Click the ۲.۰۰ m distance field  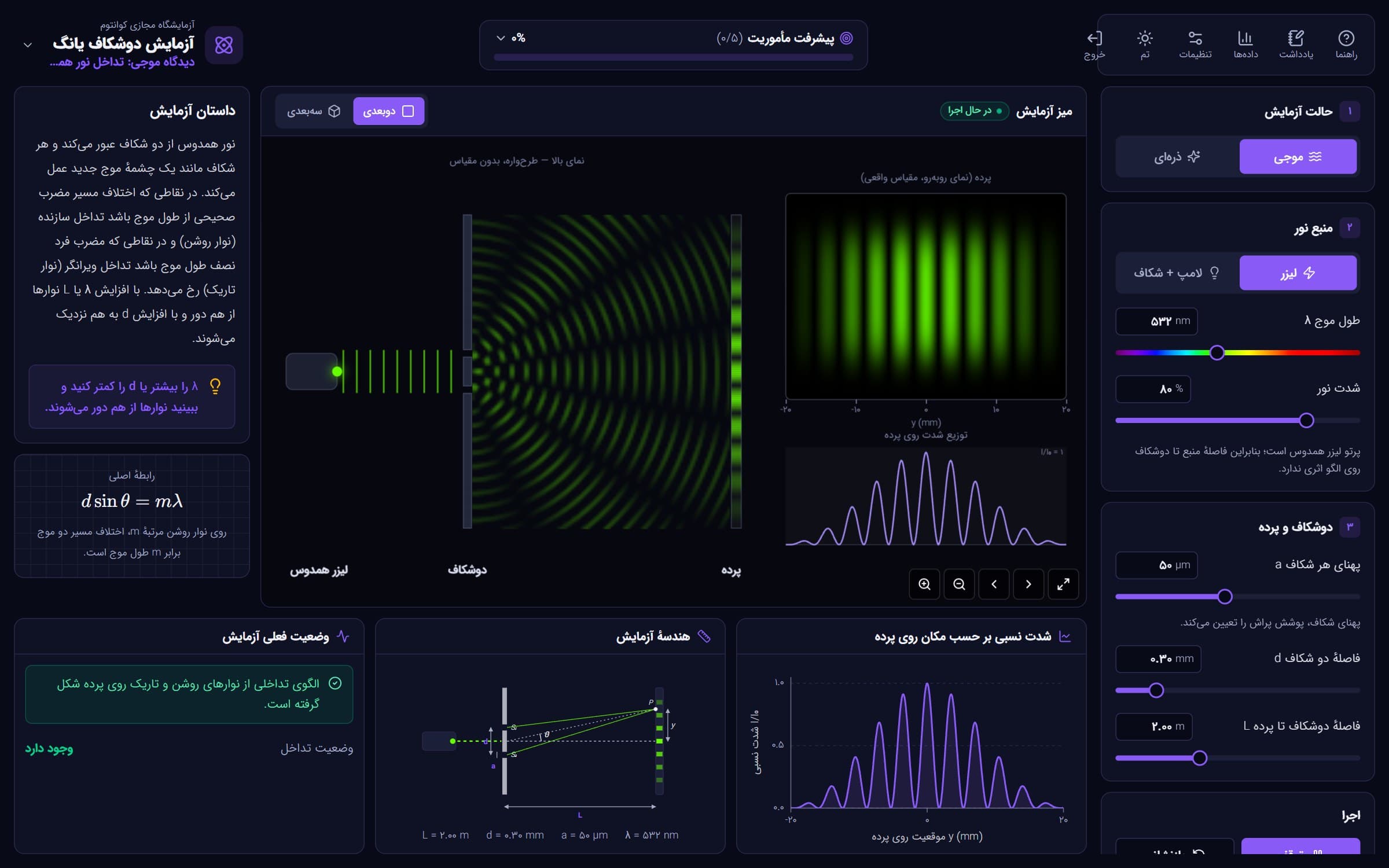point(1154,726)
